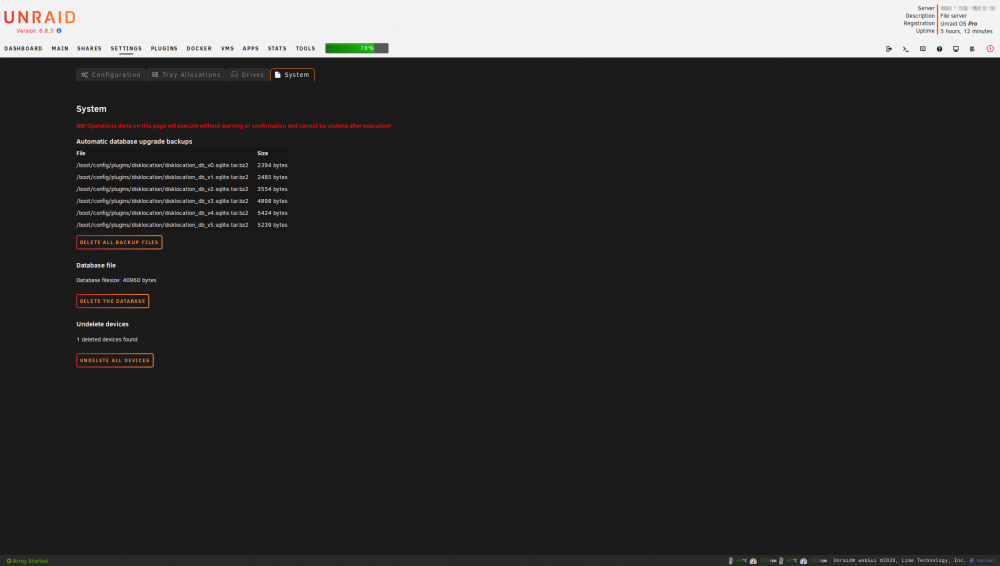Go to the Main menu
The image size is (1000, 566).
(60, 48)
